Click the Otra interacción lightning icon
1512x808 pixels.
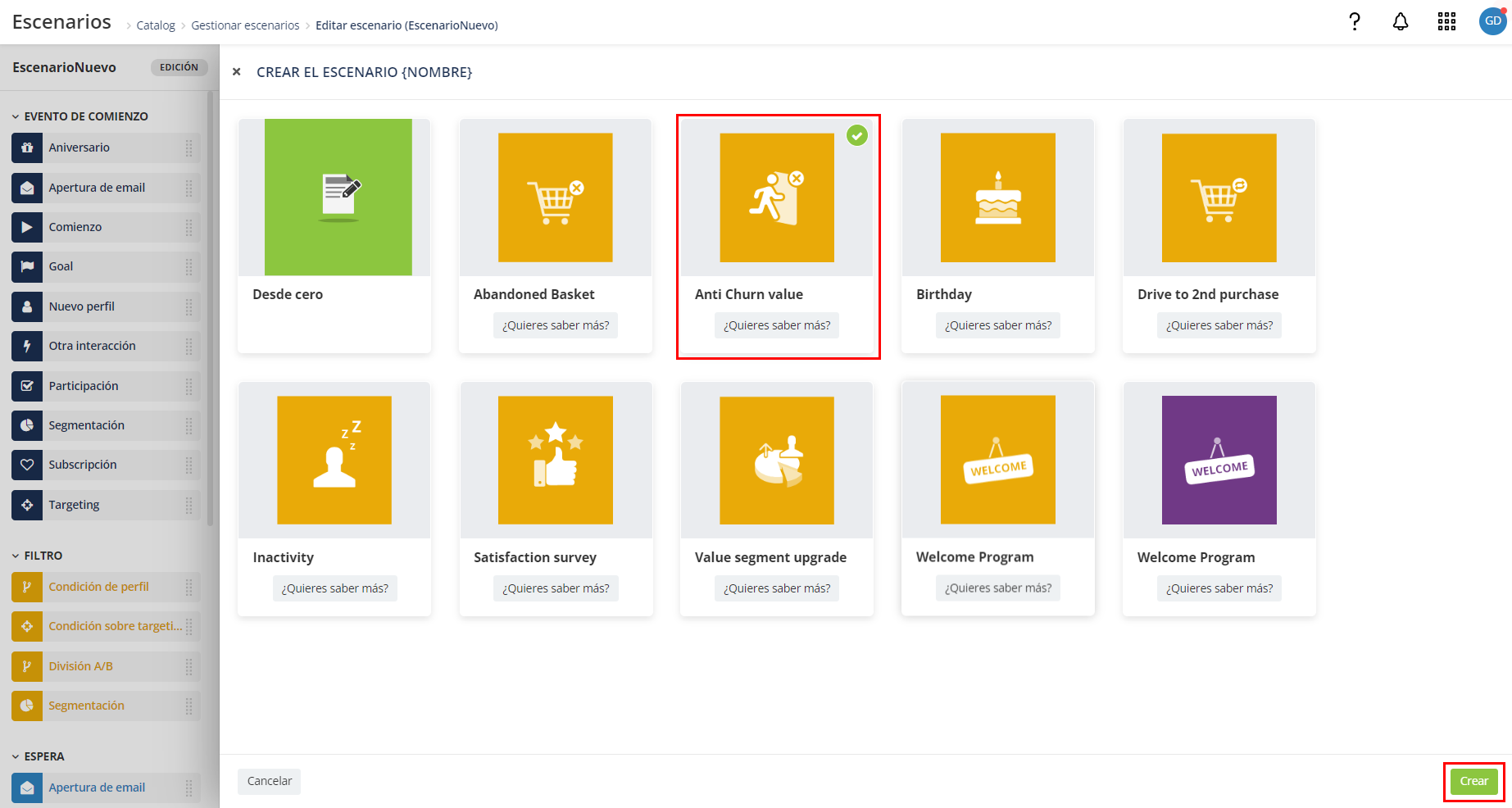click(x=27, y=346)
